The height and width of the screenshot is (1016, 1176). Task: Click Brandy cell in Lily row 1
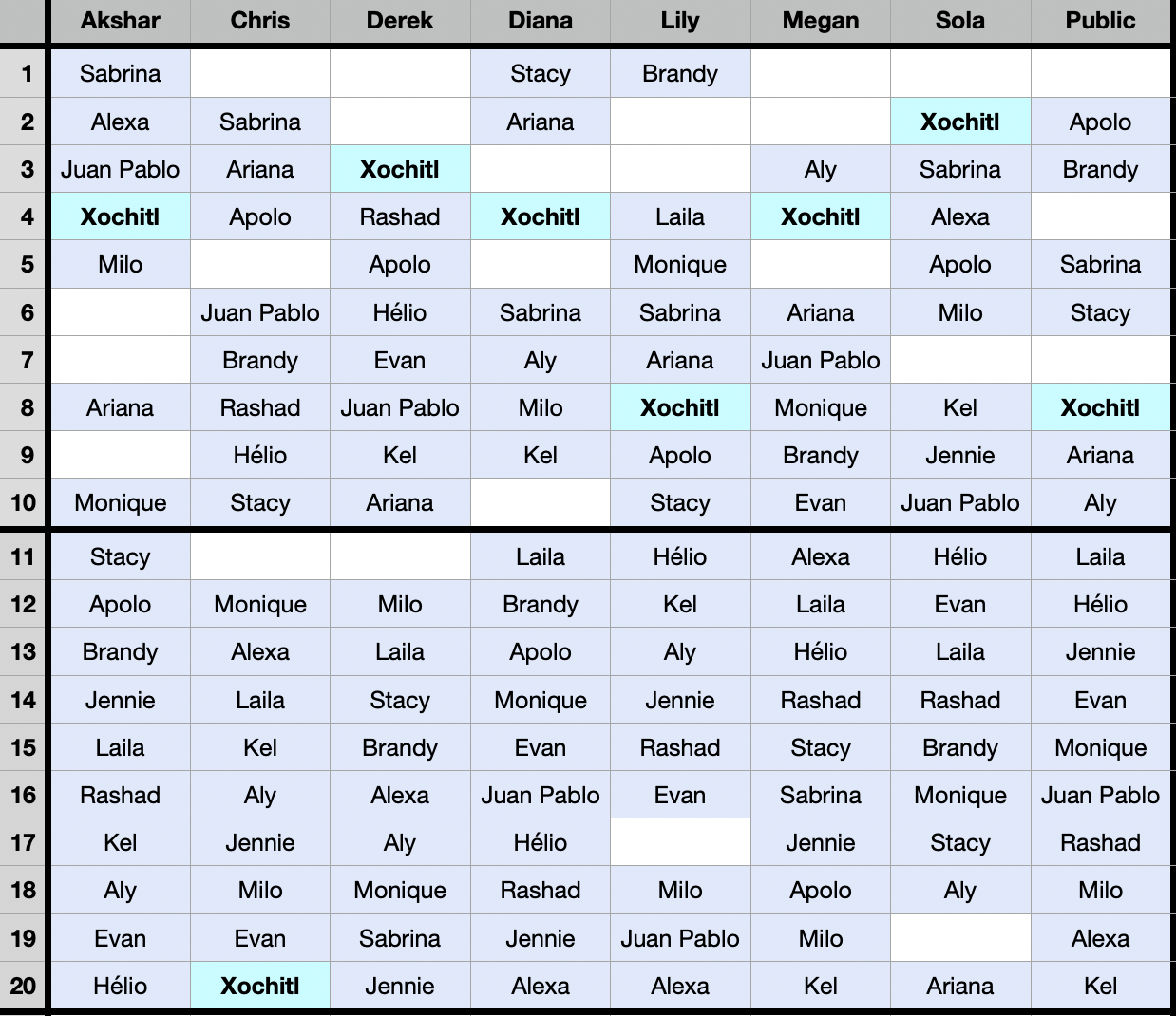680,73
